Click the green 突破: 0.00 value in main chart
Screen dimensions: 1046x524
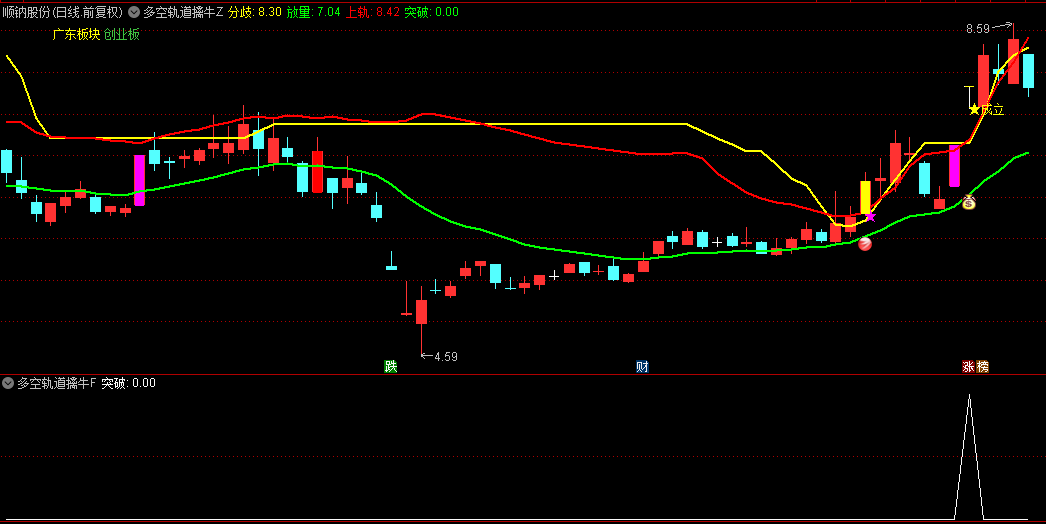[x=432, y=12]
